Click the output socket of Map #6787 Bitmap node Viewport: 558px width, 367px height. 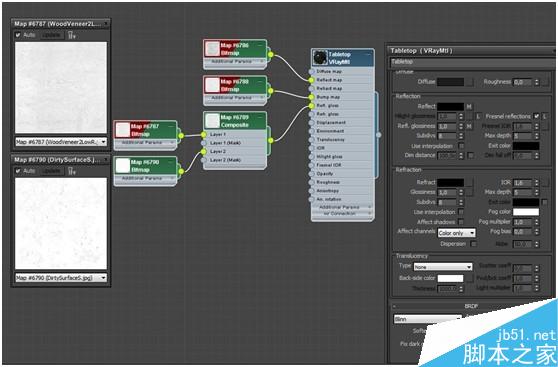pyautogui.click(x=181, y=136)
